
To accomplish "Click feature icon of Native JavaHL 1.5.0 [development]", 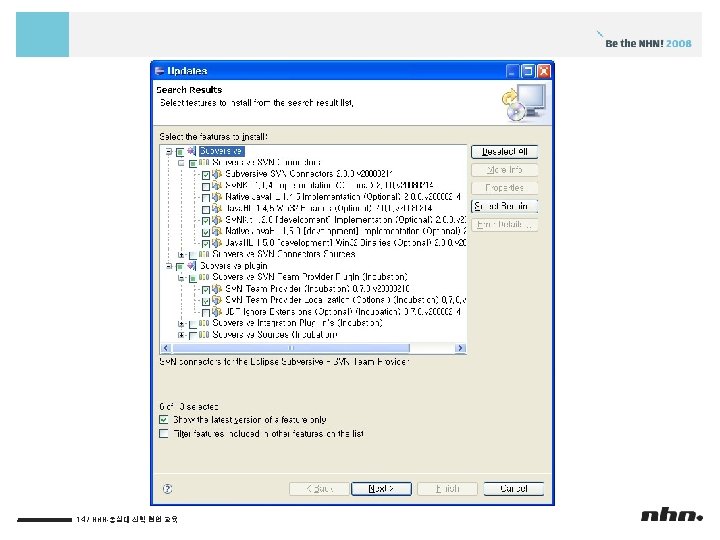I will coord(217,231).
